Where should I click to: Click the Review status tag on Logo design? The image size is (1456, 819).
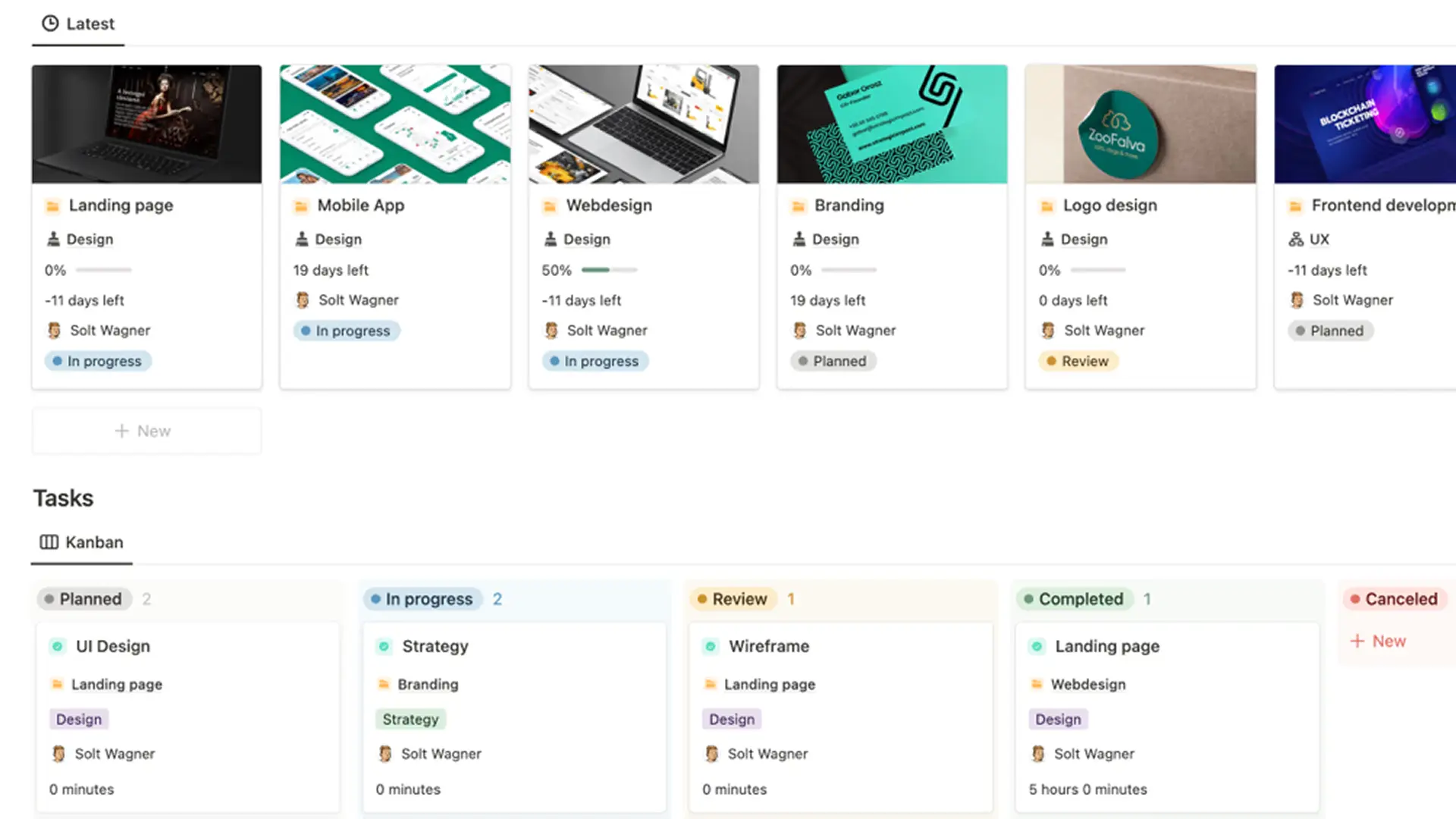click(1078, 362)
